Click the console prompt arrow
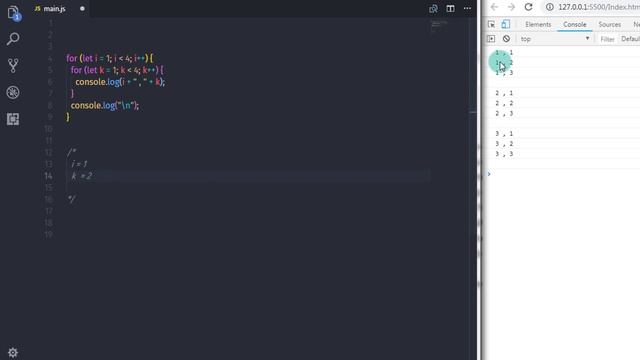The width and height of the screenshot is (640, 360). (x=489, y=174)
